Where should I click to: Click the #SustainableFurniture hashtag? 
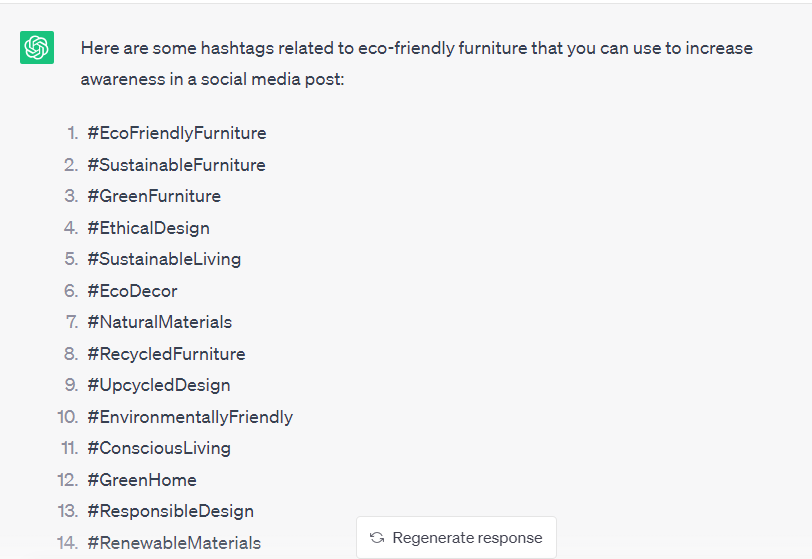pyautogui.click(x=176, y=165)
